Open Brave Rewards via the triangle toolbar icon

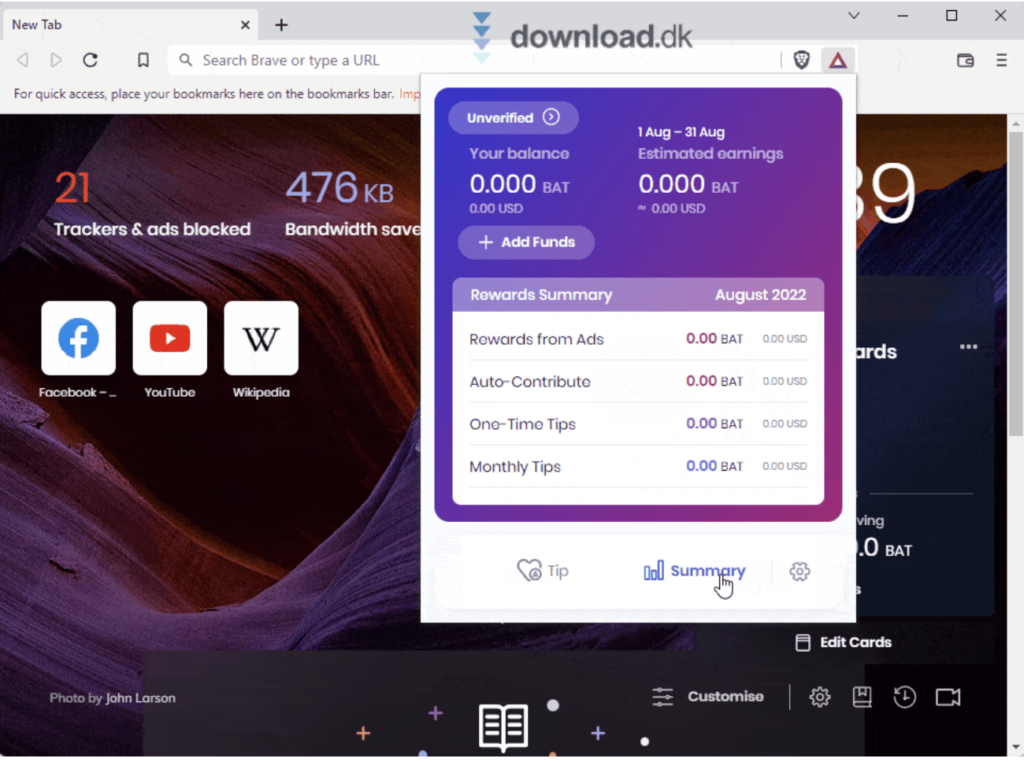(838, 59)
